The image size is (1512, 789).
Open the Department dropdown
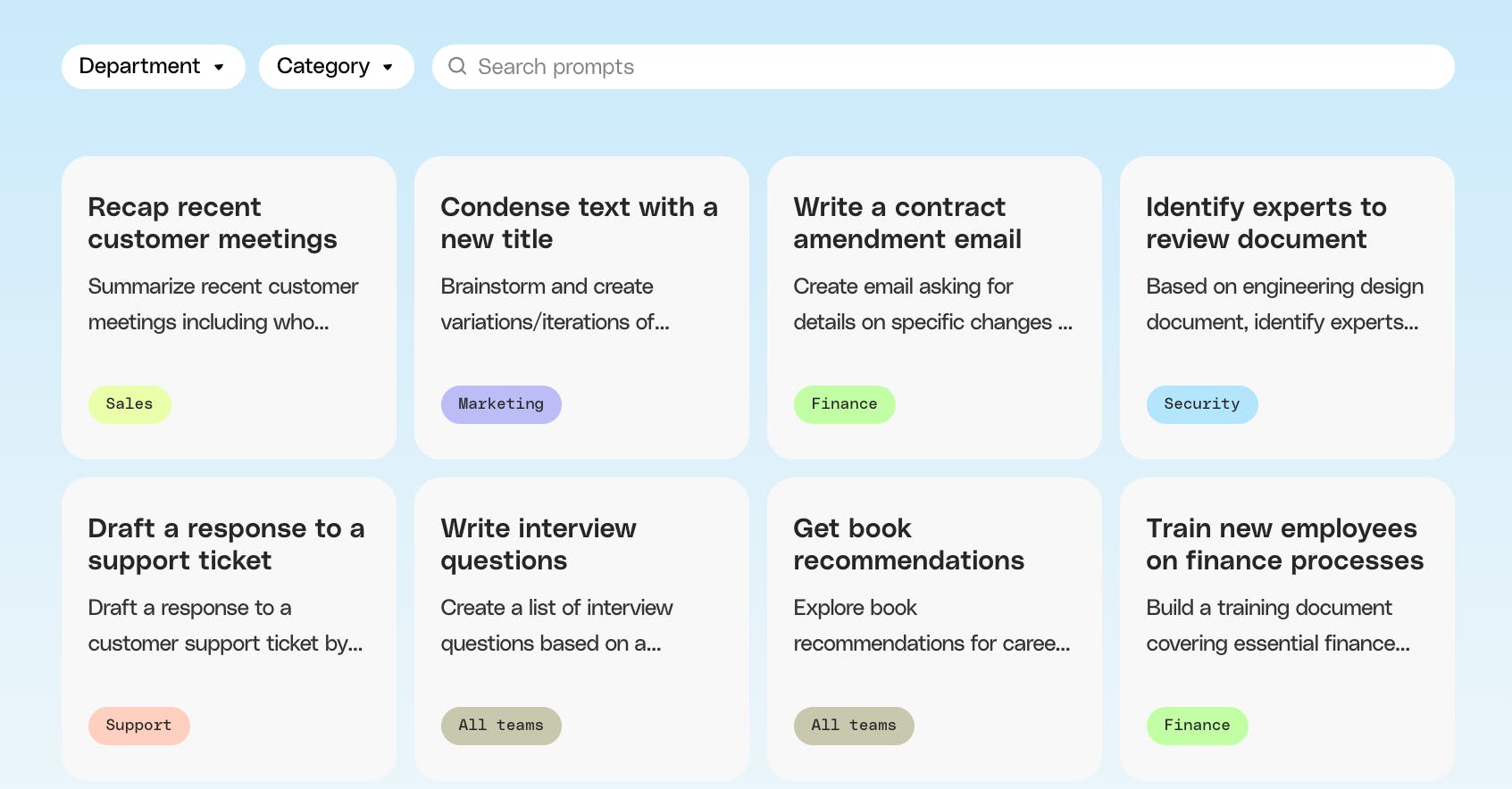[153, 67]
